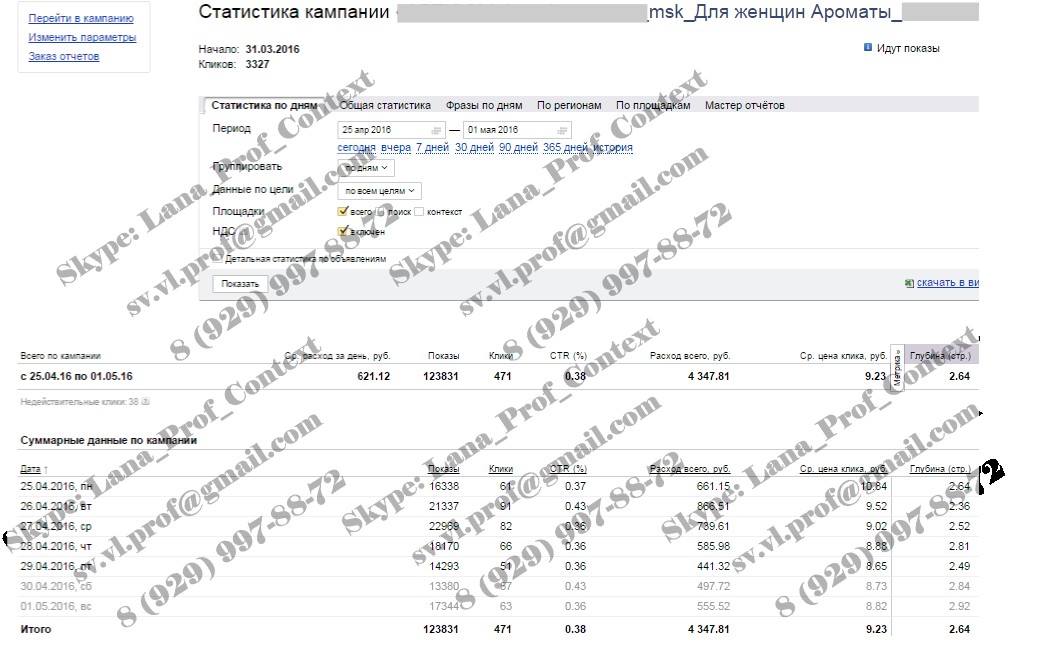The width and height of the screenshot is (1053, 663).
Task: Toggle the 'всего' площадки checkbox
Action: click(342, 212)
